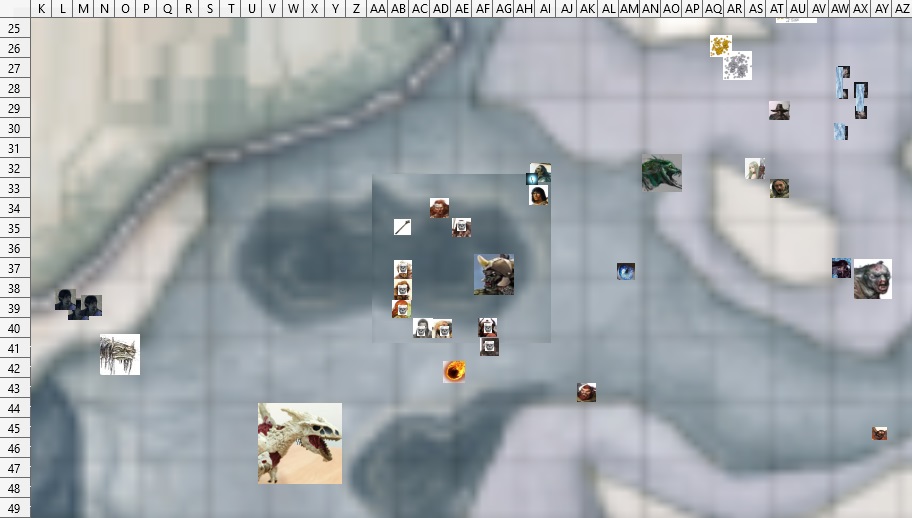Click the white-haired elf token

tap(754, 168)
